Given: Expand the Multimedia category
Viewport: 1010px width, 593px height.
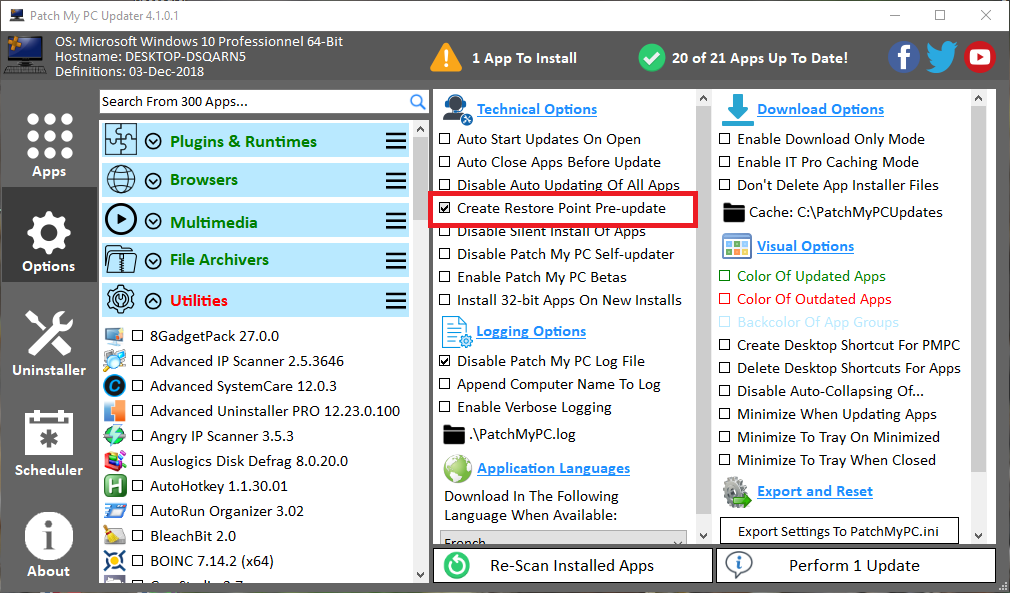Looking at the screenshot, I should (x=153, y=222).
